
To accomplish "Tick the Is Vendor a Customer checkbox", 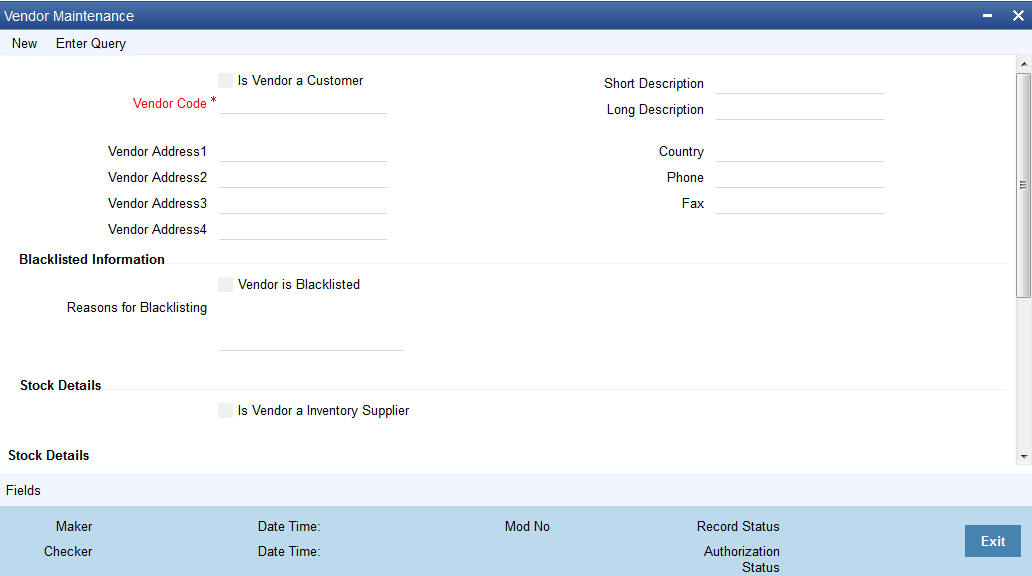I will pos(226,80).
